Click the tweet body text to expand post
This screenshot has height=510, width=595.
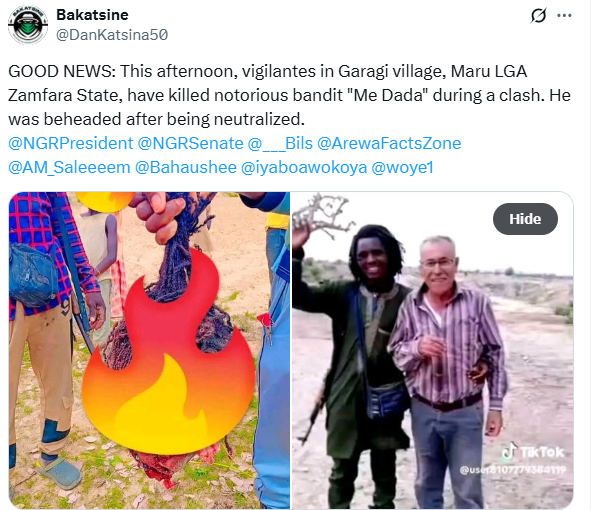(x=289, y=95)
